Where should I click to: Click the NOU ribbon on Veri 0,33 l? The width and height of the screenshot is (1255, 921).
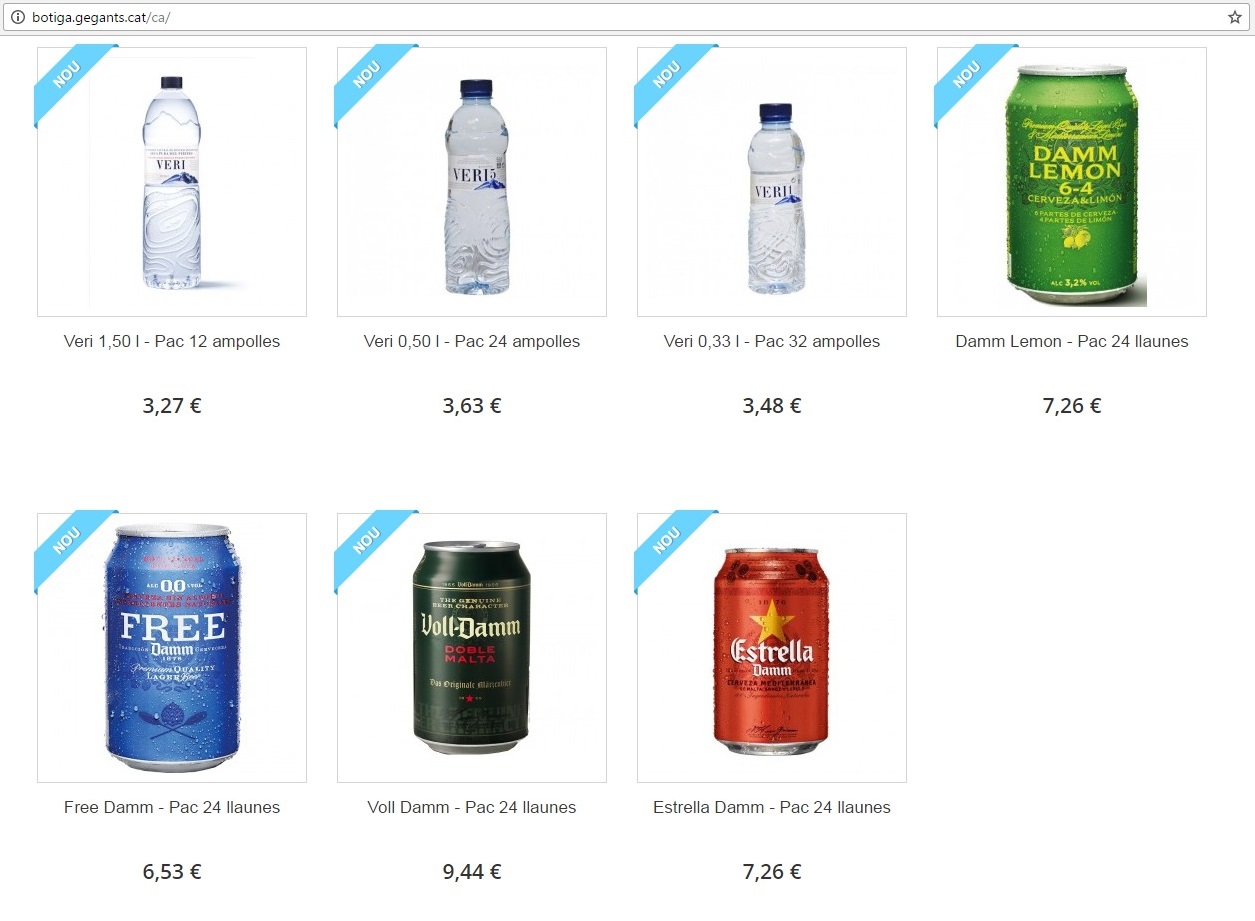click(668, 75)
